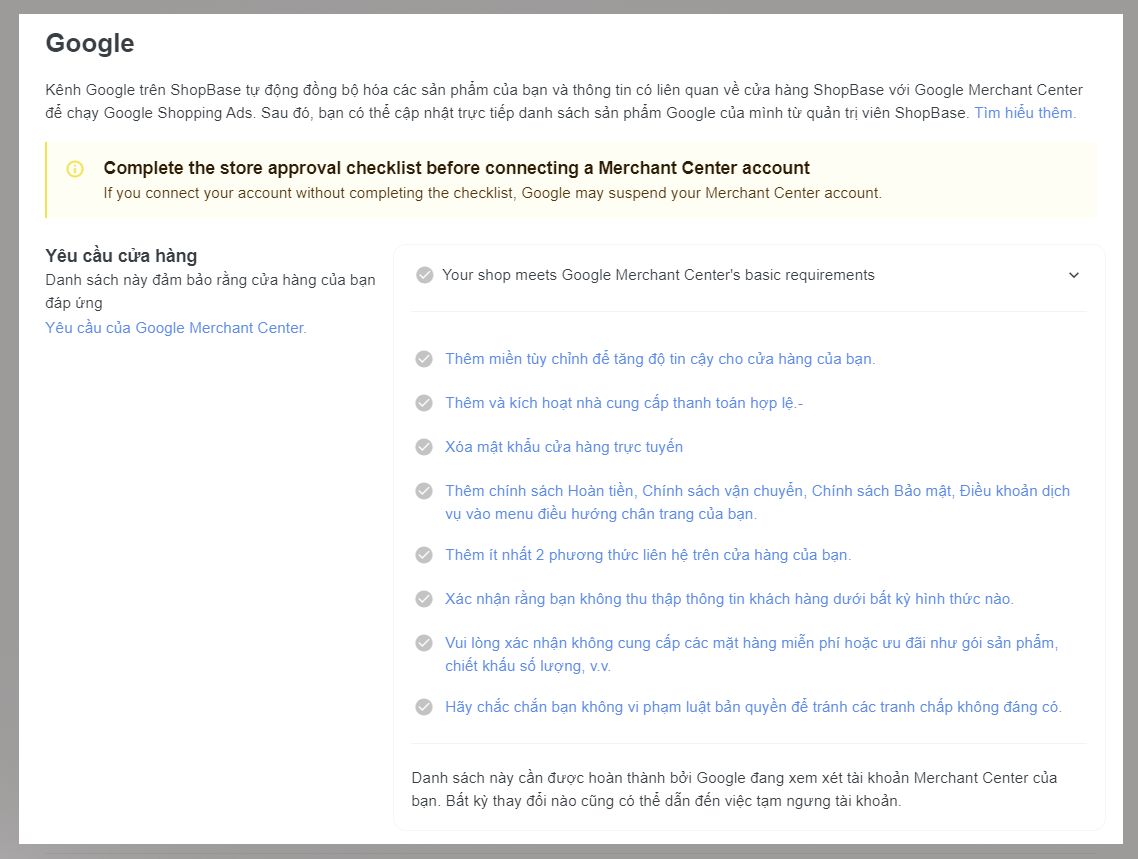1138x859 pixels.
Task: Click 'Your shop meets Google Merchant Center's' header
Action: pos(658,275)
